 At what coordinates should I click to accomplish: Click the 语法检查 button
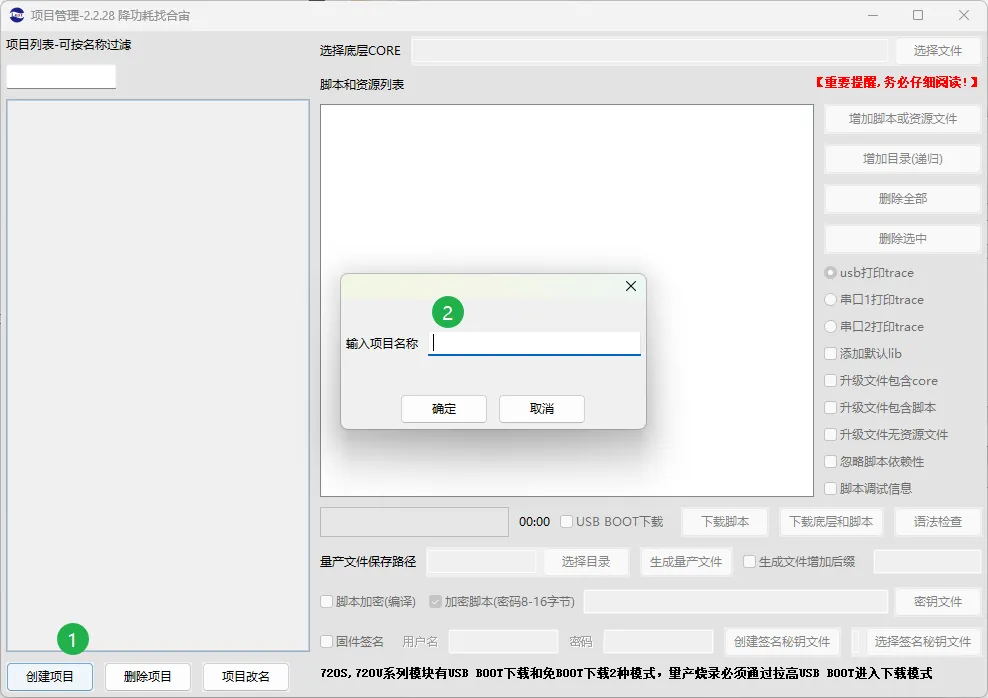pos(938,522)
